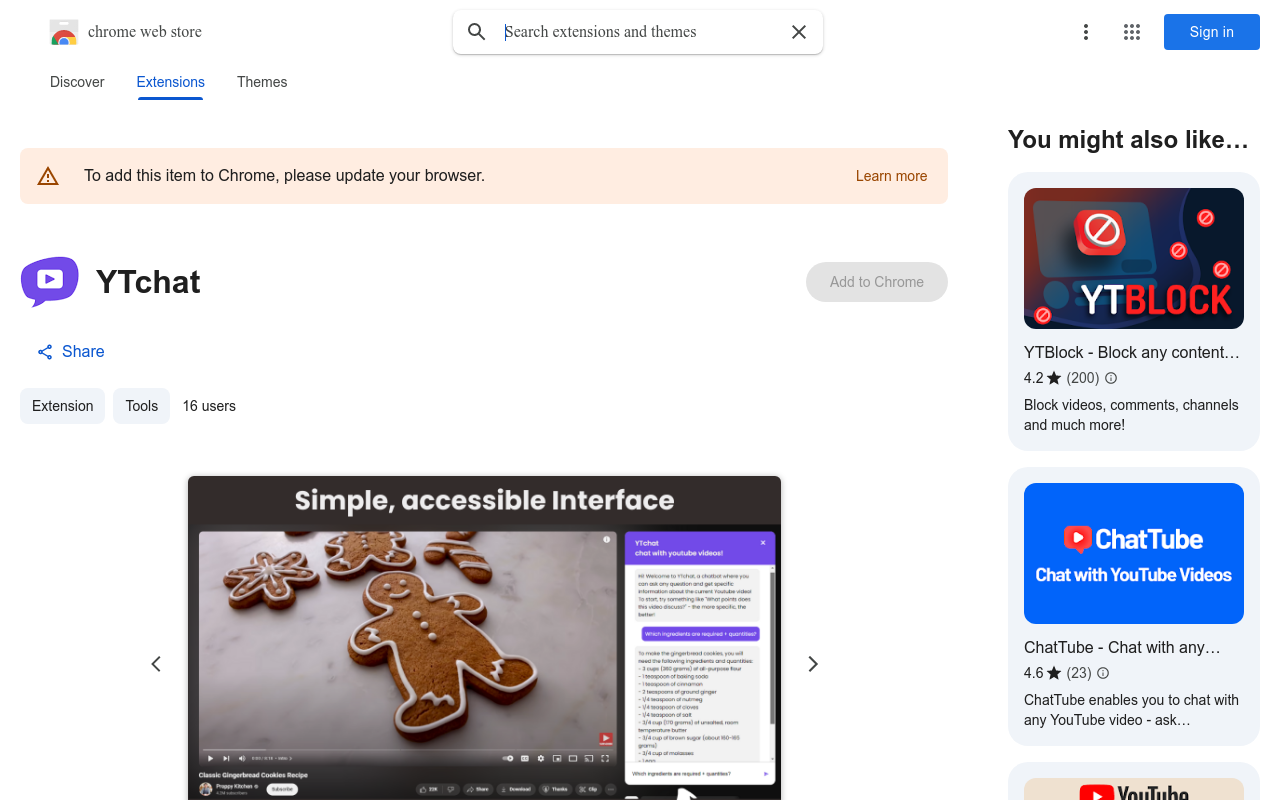The image size is (1280, 800).
Task: Click the 16 users text
Action: [209, 406]
